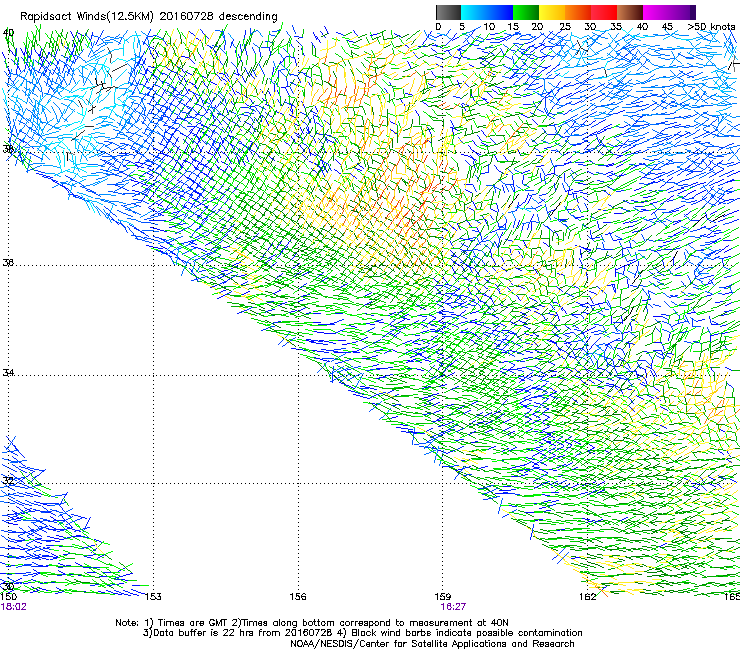Click the '32' latitude label

click(x=8, y=480)
